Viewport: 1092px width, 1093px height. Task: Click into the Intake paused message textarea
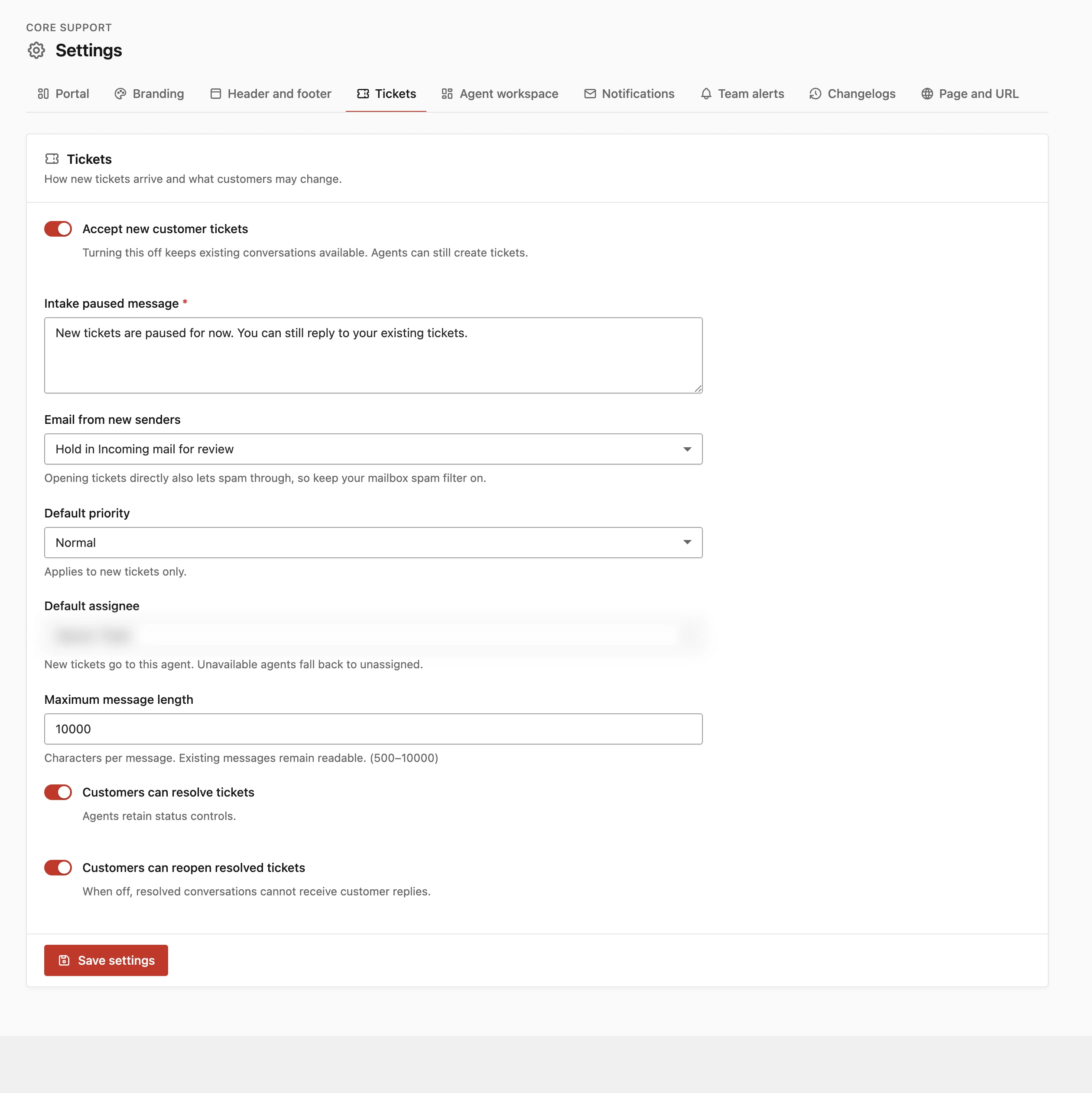coord(374,355)
